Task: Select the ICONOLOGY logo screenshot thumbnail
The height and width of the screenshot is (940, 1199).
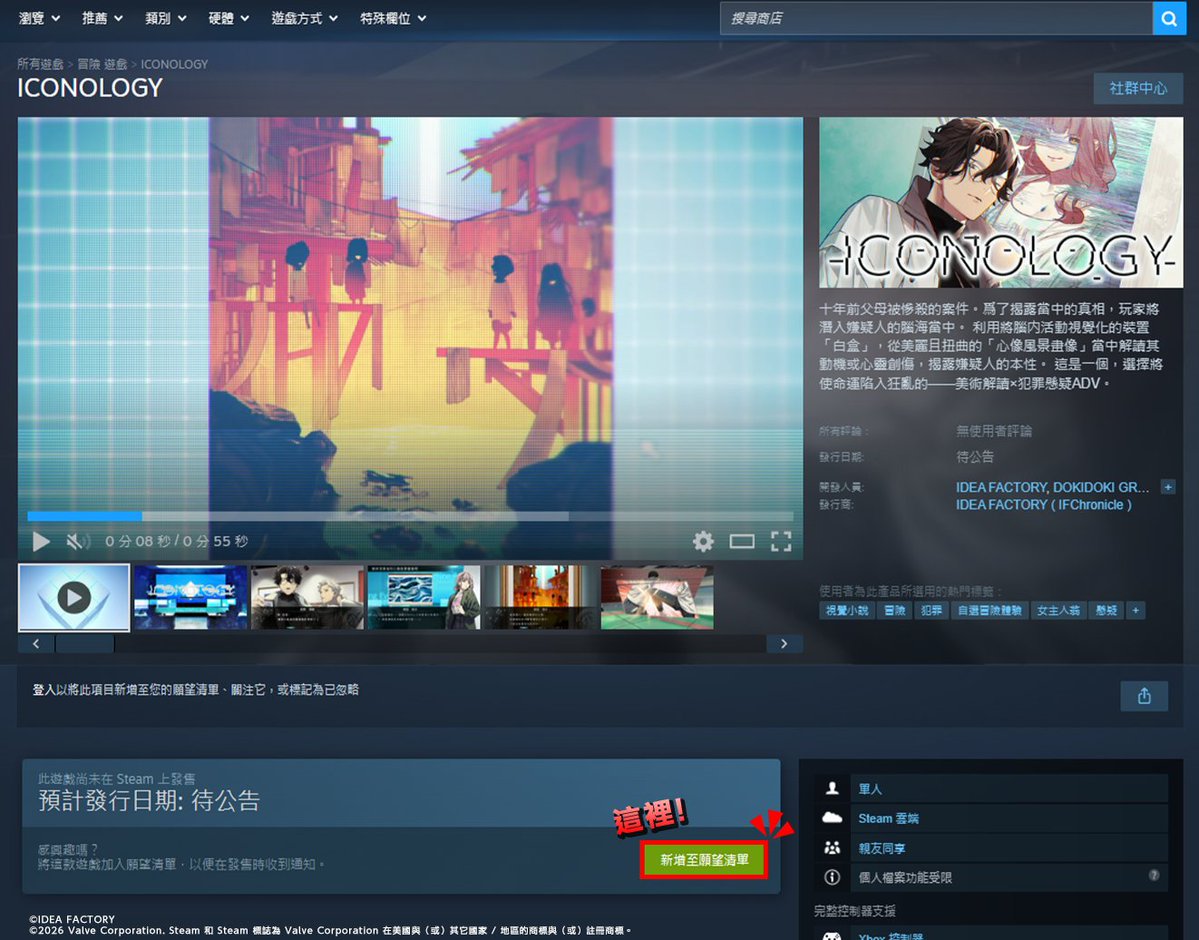Action: tap(190, 597)
